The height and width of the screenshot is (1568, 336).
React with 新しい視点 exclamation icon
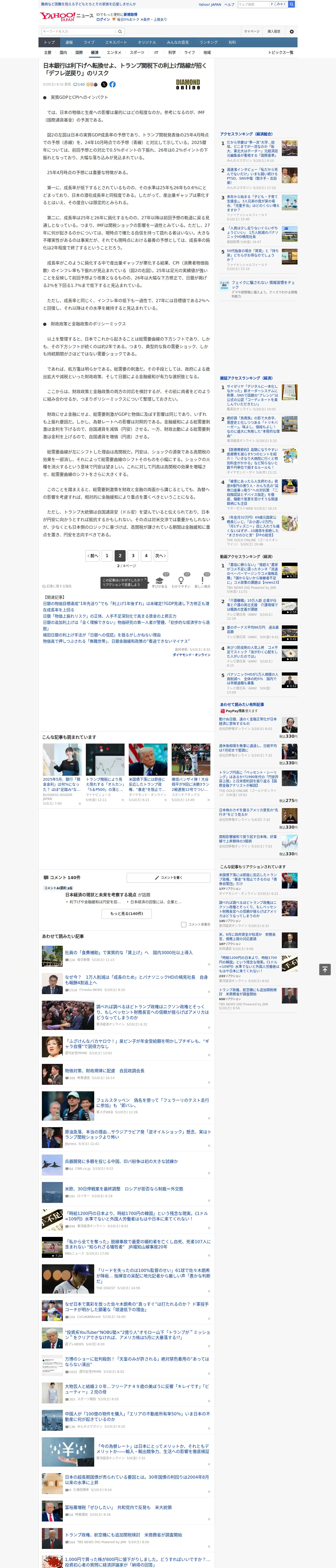coord(203,581)
